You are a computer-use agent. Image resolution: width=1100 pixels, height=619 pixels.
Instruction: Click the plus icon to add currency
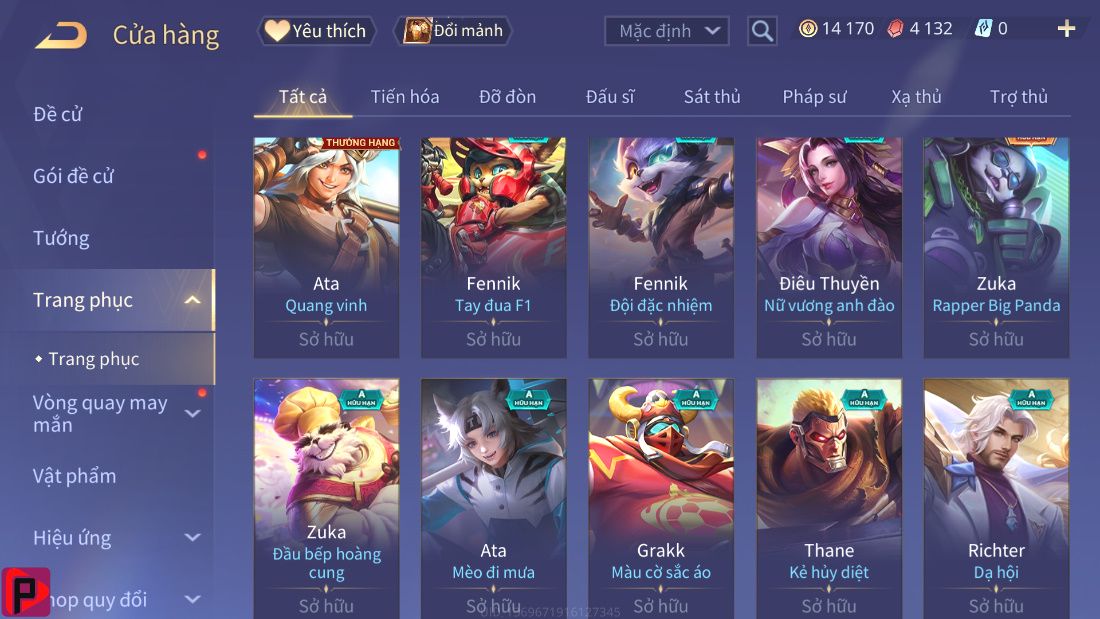(1066, 29)
